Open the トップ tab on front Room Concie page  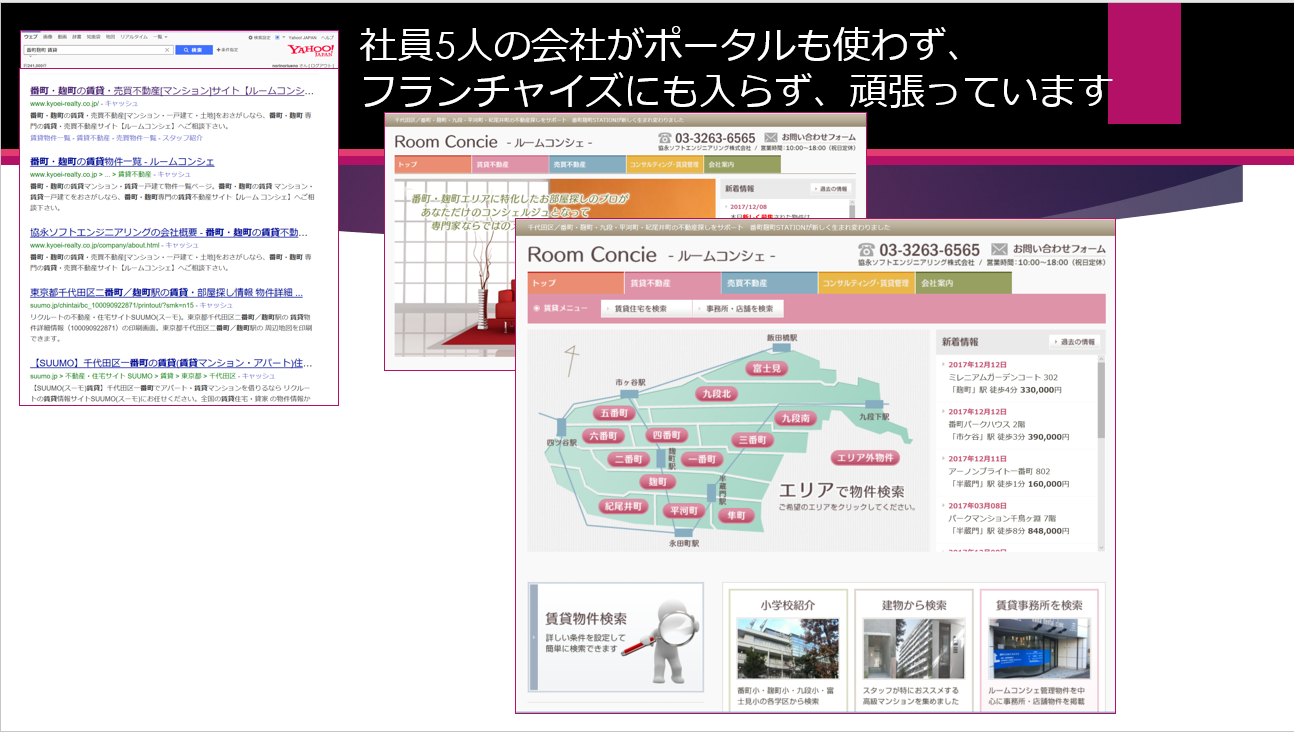(x=575, y=283)
